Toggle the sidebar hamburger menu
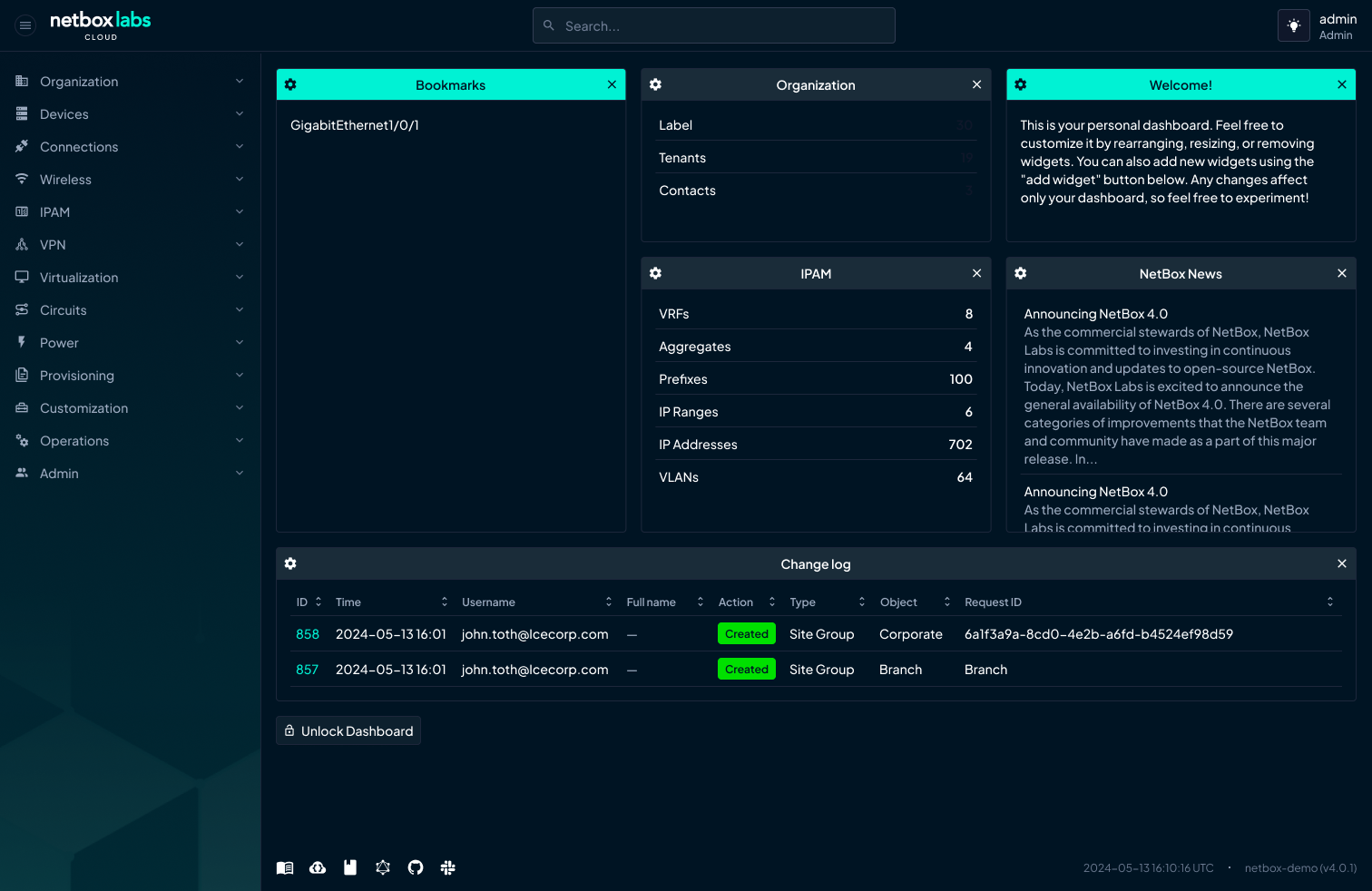The image size is (1372, 891). pyautogui.click(x=25, y=25)
